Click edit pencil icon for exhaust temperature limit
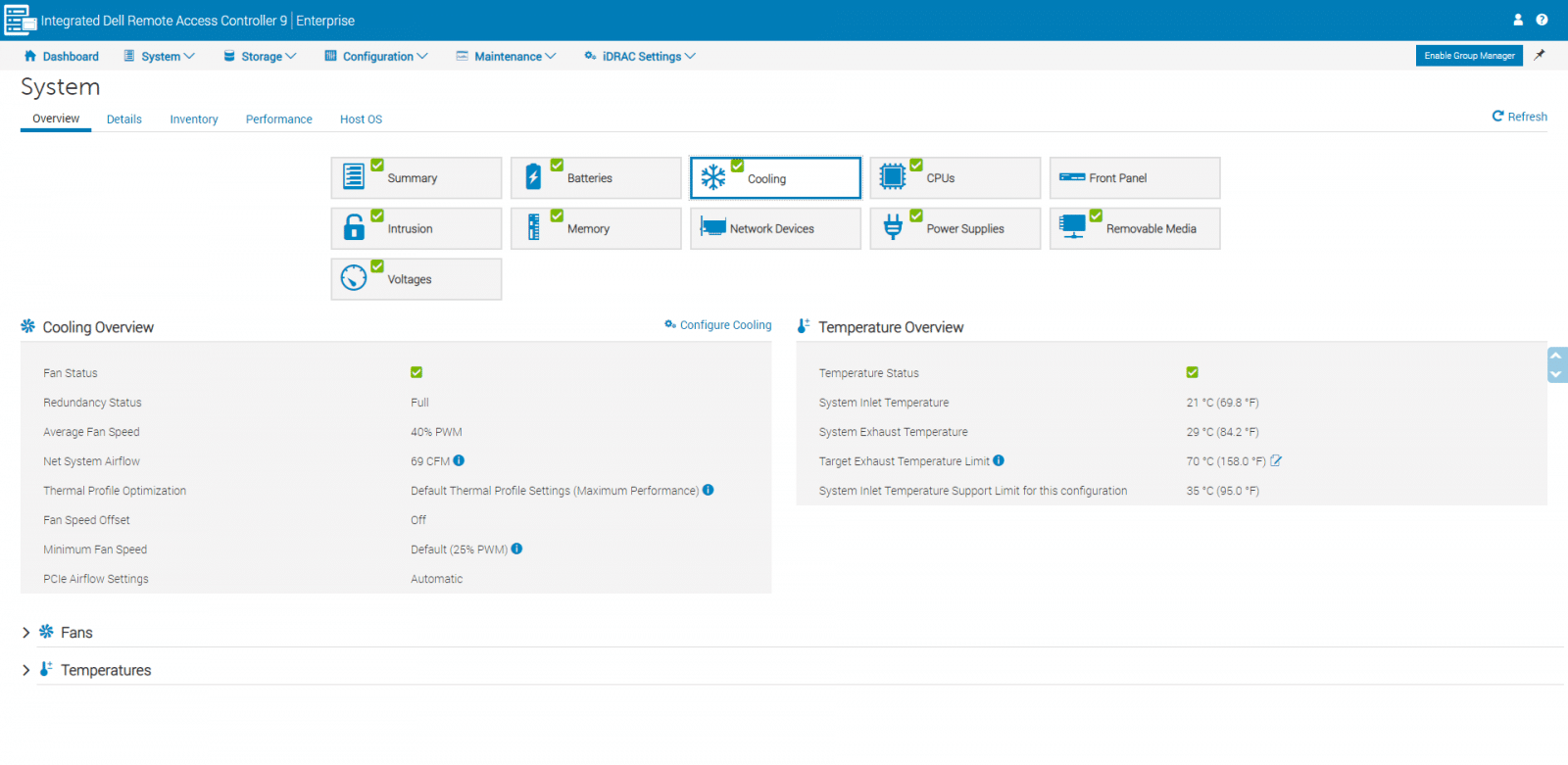The width and height of the screenshot is (1568, 765). [1276, 460]
